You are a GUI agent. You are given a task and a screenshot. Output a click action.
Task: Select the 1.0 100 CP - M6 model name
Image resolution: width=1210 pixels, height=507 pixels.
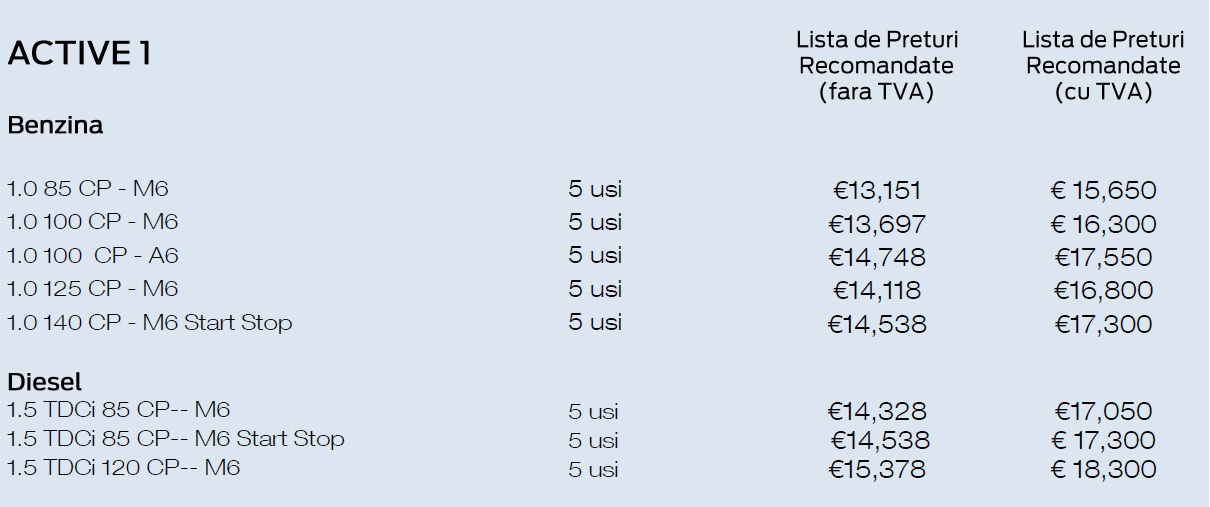pyautogui.click(x=92, y=222)
